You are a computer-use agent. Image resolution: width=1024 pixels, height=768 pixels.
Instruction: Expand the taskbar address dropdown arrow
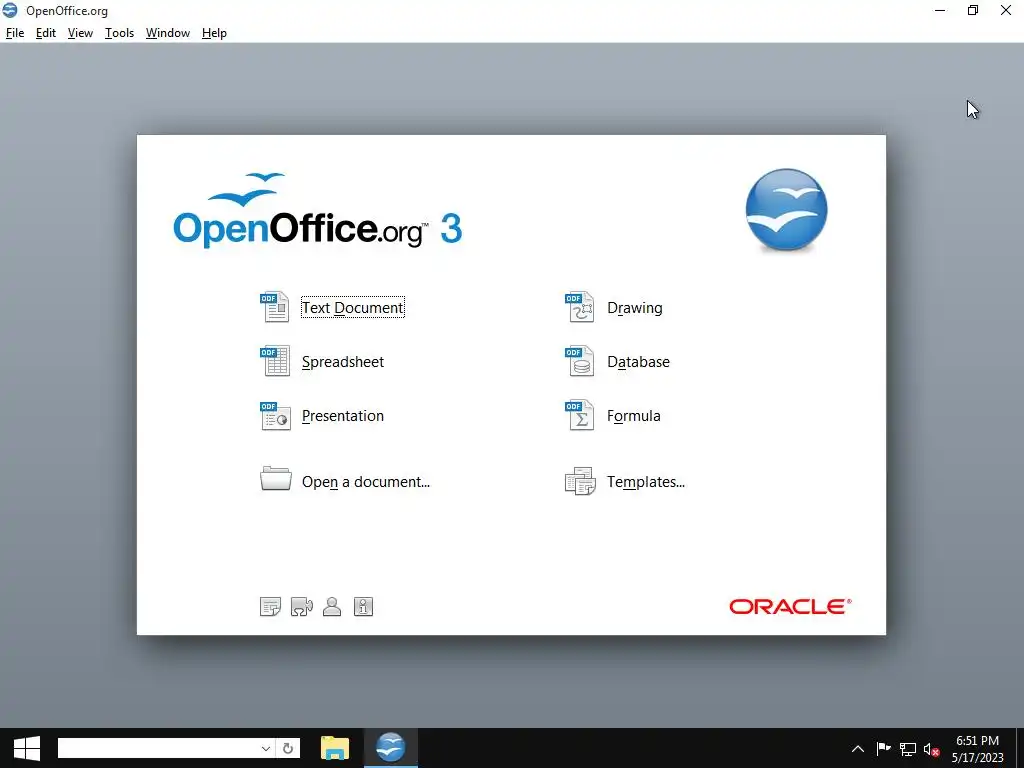click(x=266, y=748)
